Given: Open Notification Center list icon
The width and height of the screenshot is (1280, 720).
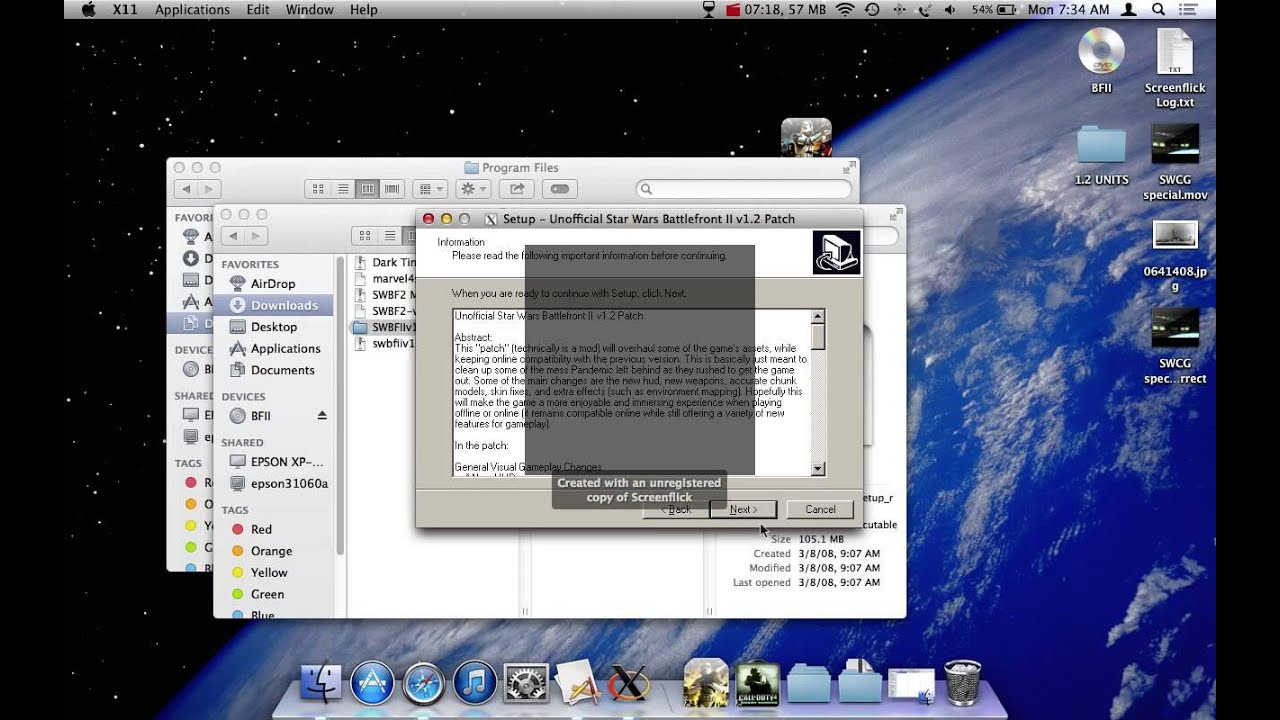Looking at the screenshot, I should [1190, 9].
